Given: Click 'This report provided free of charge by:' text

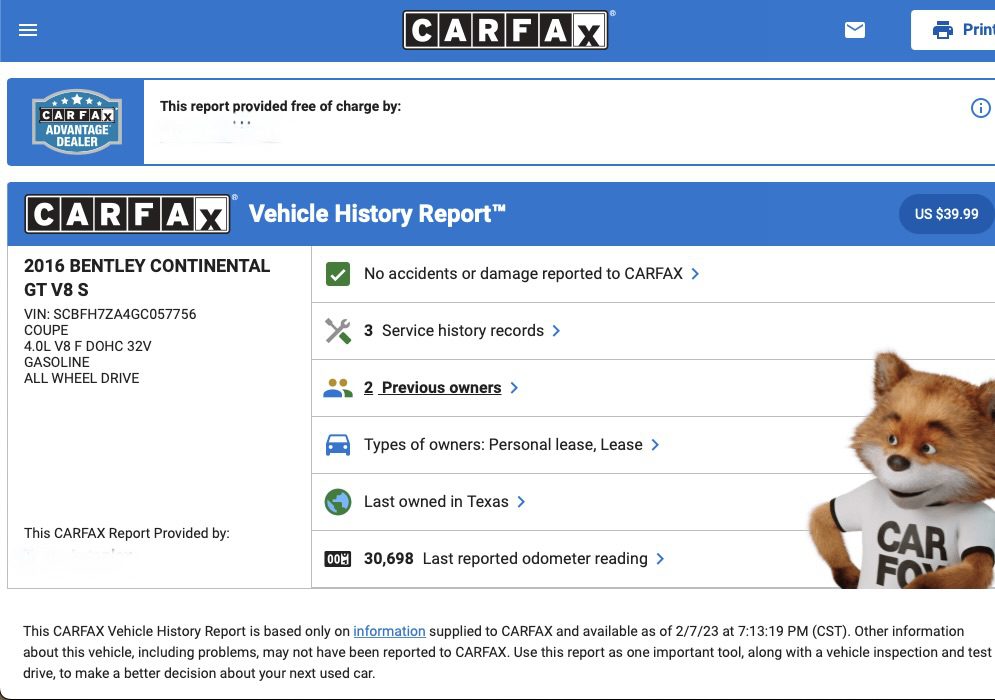Looking at the screenshot, I should pos(280,106).
